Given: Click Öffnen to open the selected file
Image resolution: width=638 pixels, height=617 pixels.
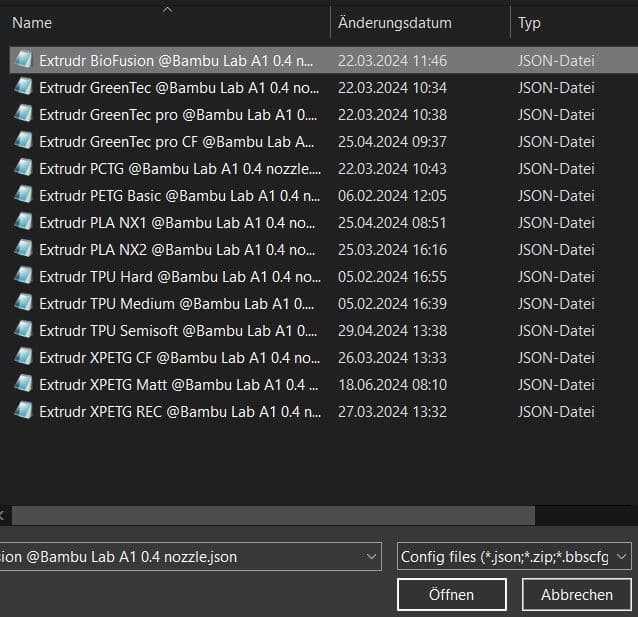Looking at the screenshot, I should coord(452,595).
